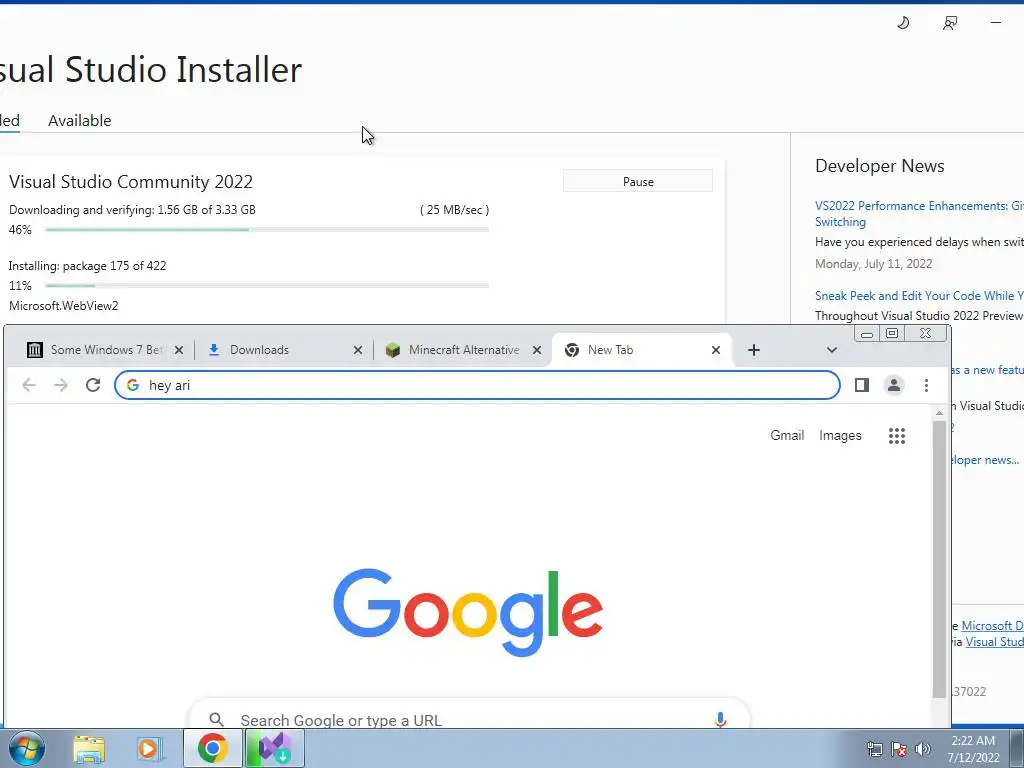Open Action Center flag in tray
This screenshot has width=1024, height=768.
[x=899, y=749]
